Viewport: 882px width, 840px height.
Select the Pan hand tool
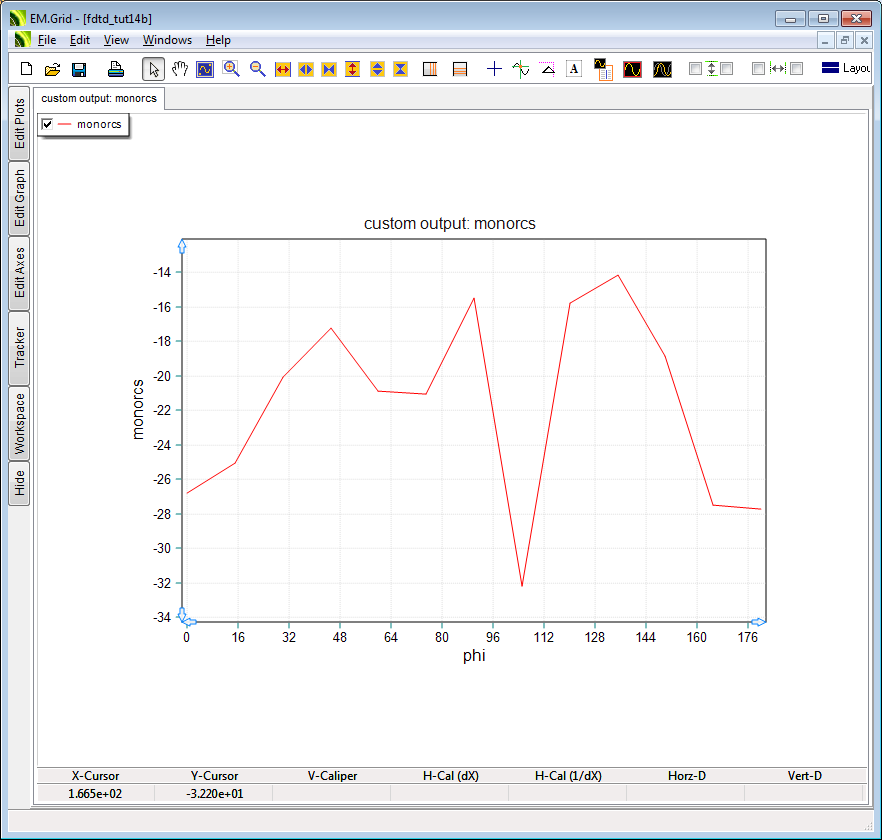(180, 69)
